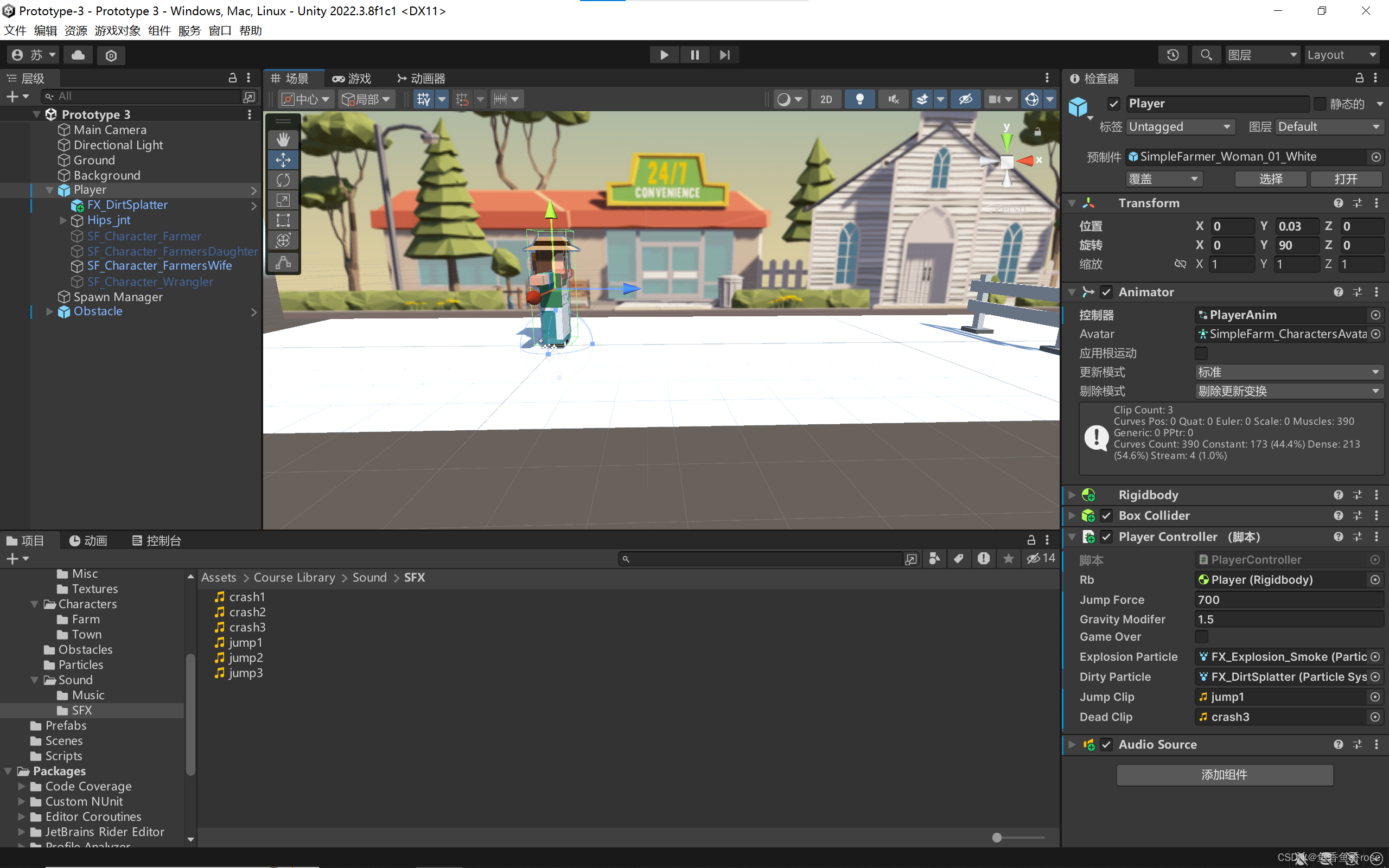Select the Scale tool in scene view
This screenshot has height=868, width=1389.
283,200
